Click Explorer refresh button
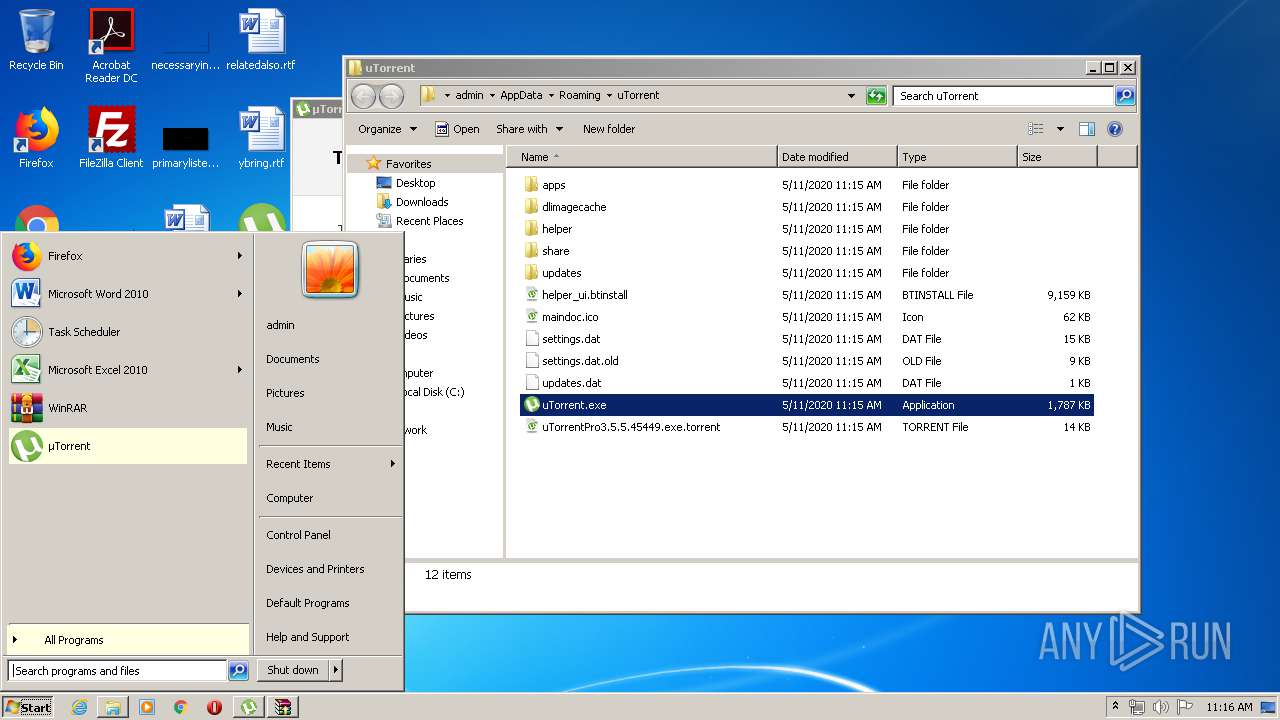This screenshot has height=720, width=1280. click(876, 96)
